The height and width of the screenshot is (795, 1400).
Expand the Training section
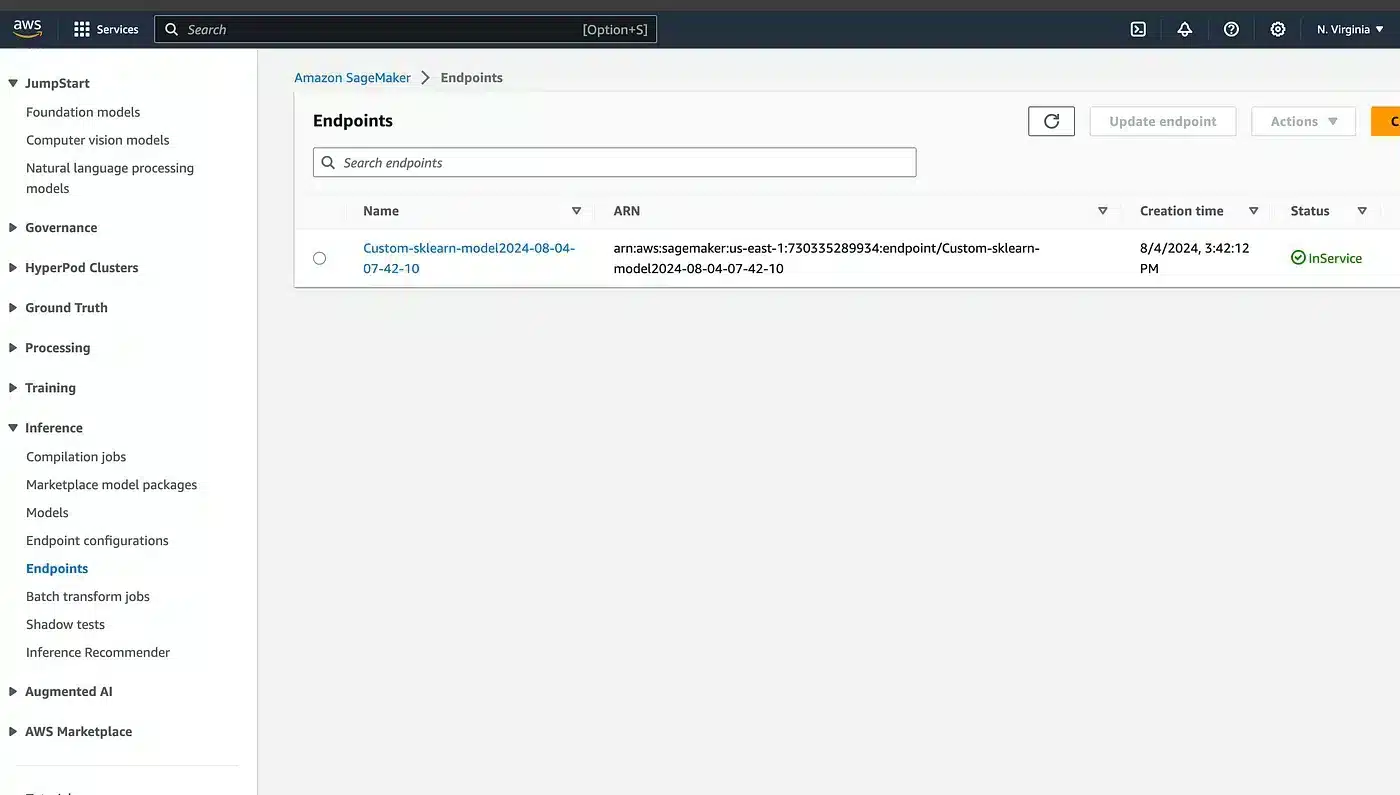13,388
